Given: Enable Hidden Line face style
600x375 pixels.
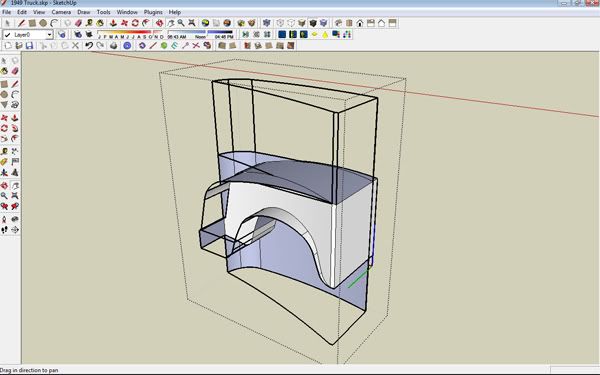Looking at the screenshot, I should pyautogui.click(x=291, y=23).
